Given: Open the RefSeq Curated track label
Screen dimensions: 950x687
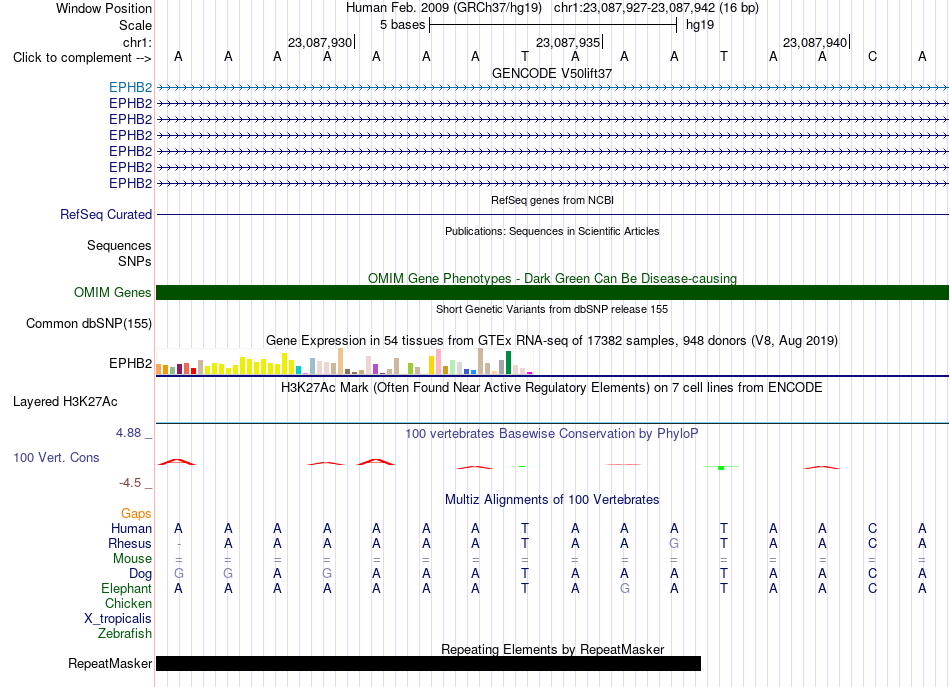Looking at the screenshot, I should [106, 214].
